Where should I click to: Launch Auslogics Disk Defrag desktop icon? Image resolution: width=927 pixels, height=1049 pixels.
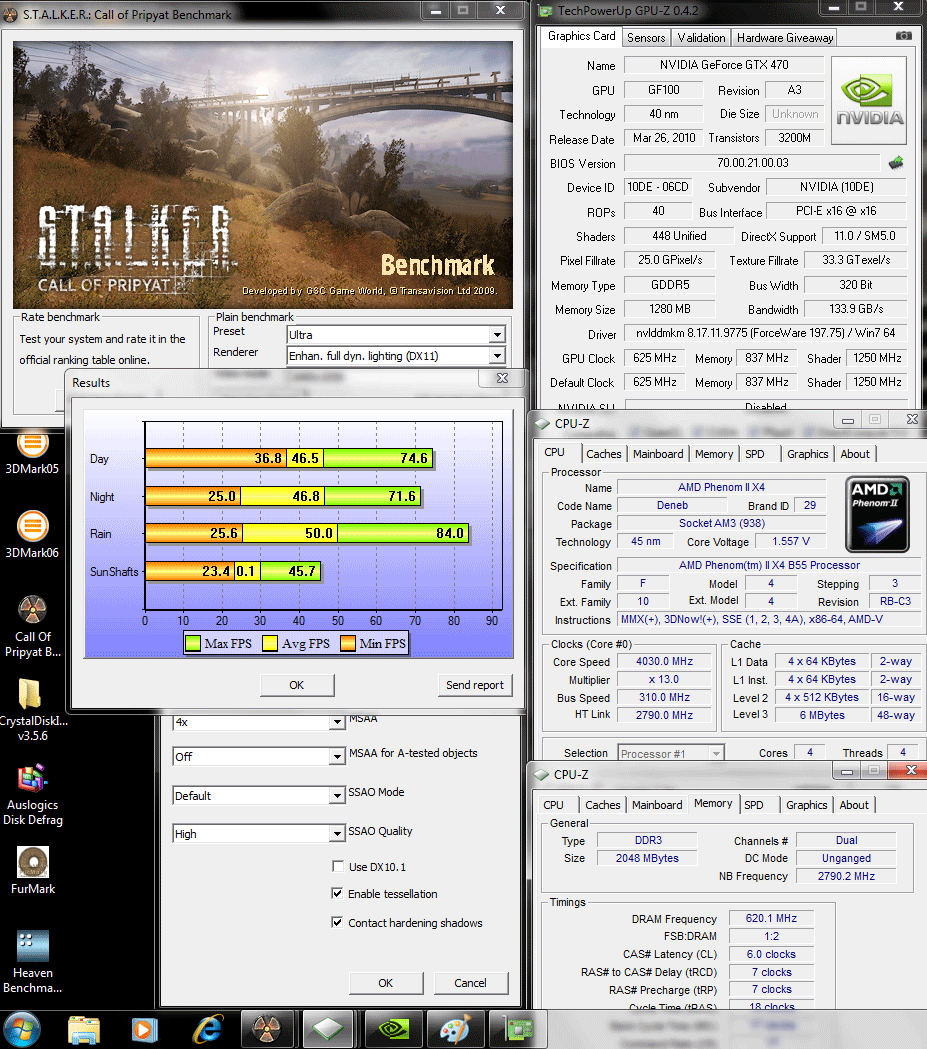click(32, 795)
